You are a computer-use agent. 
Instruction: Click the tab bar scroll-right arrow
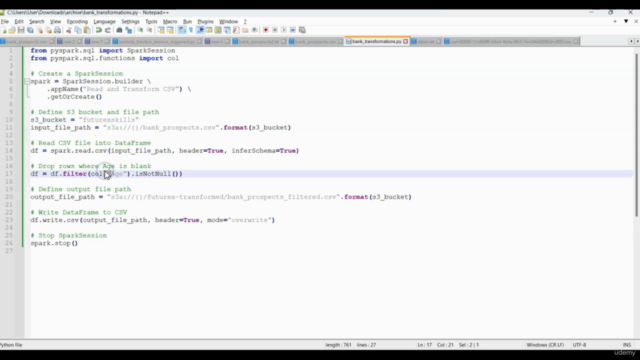point(637,41)
